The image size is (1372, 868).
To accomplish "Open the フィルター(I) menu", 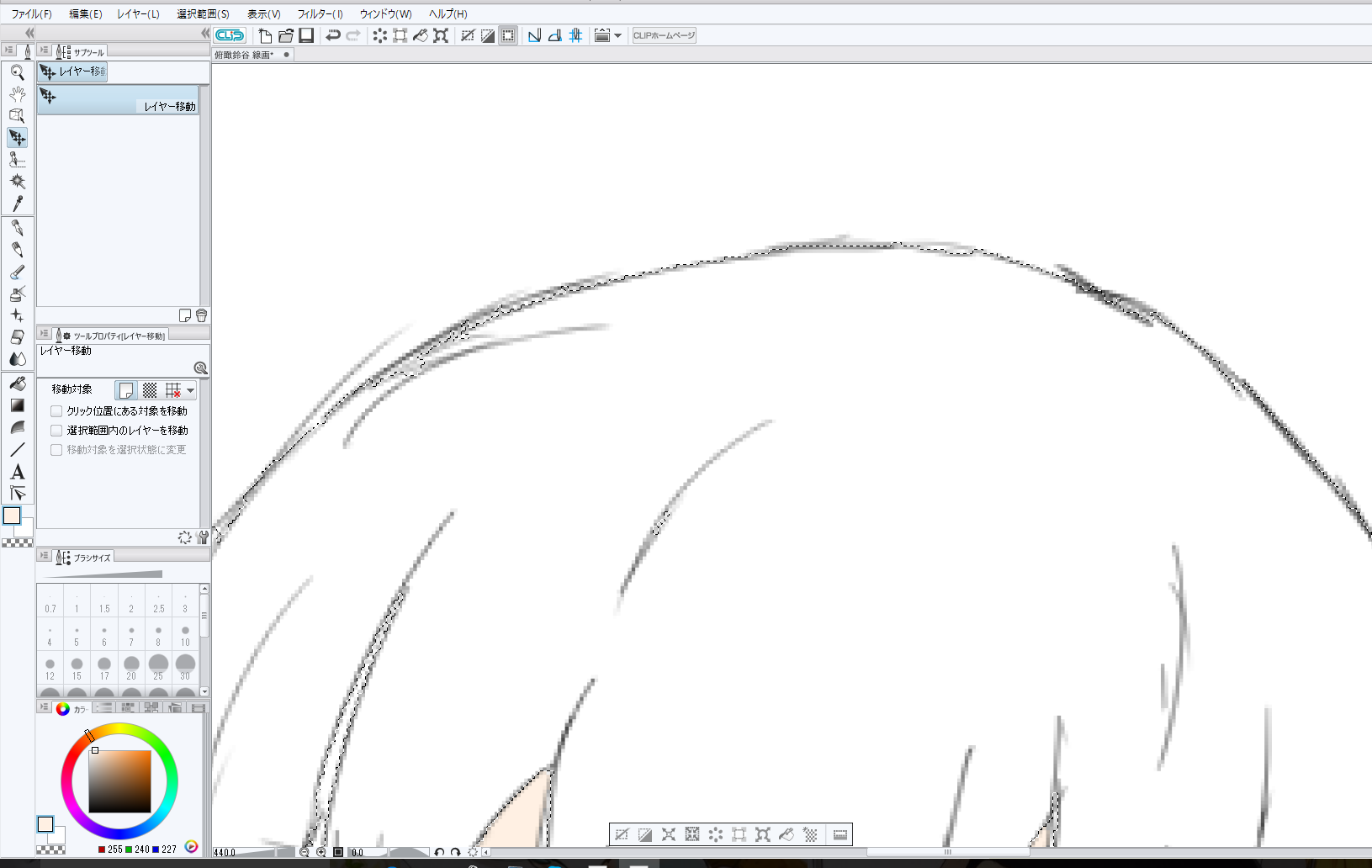I will (x=320, y=14).
